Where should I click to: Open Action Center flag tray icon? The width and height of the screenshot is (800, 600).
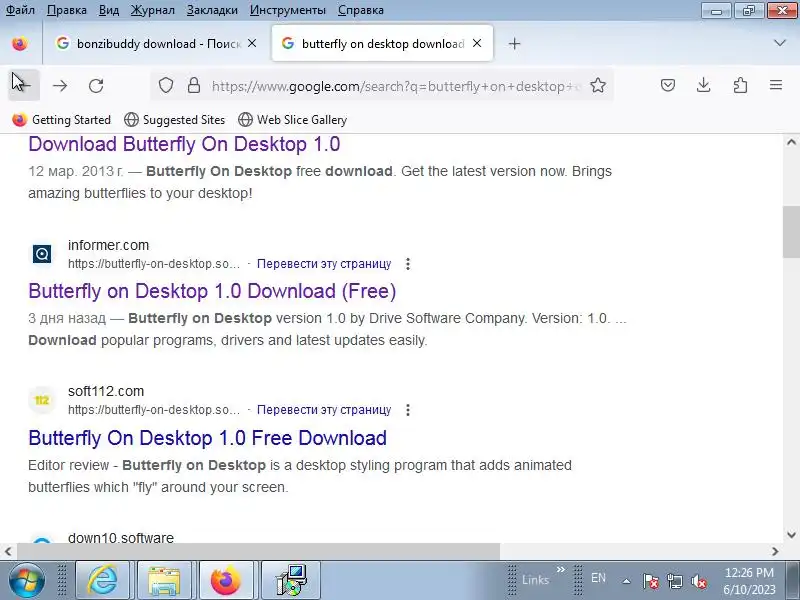pyautogui.click(x=650, y=581)
